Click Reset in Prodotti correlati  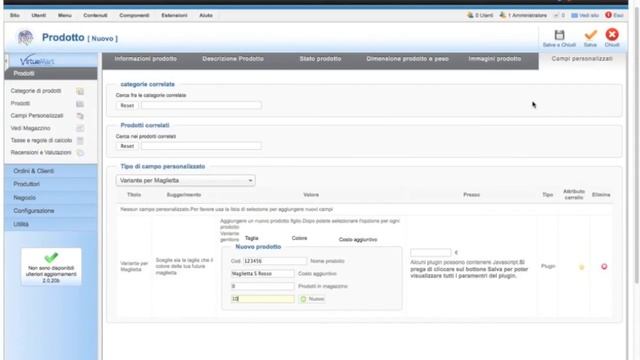click(127, 146)
